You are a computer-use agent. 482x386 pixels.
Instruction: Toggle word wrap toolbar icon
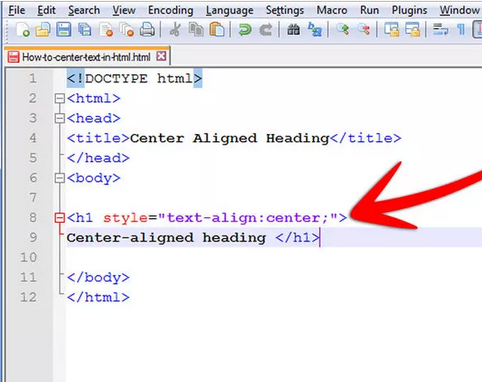coord(440,30)
